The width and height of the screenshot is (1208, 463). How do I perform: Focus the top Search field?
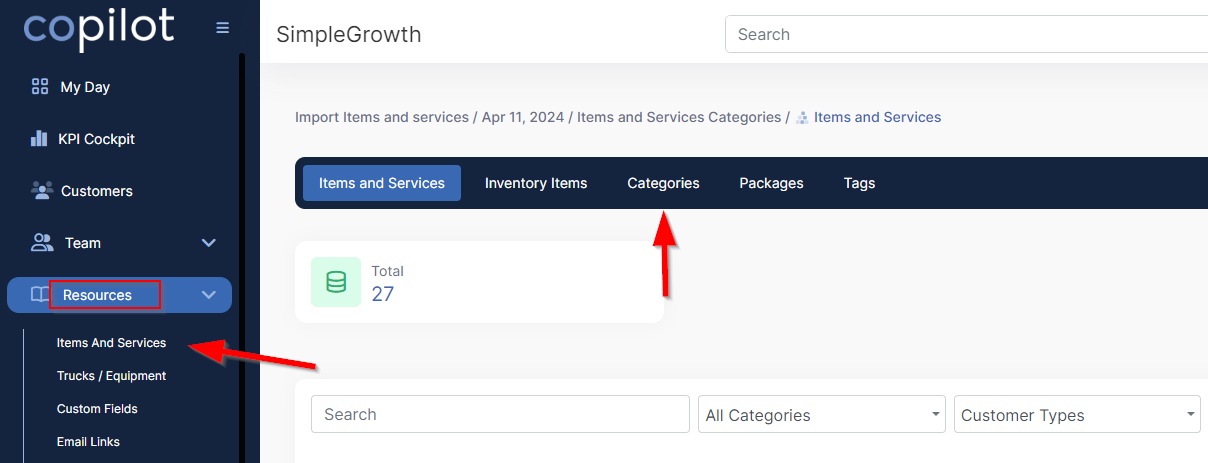966,34
